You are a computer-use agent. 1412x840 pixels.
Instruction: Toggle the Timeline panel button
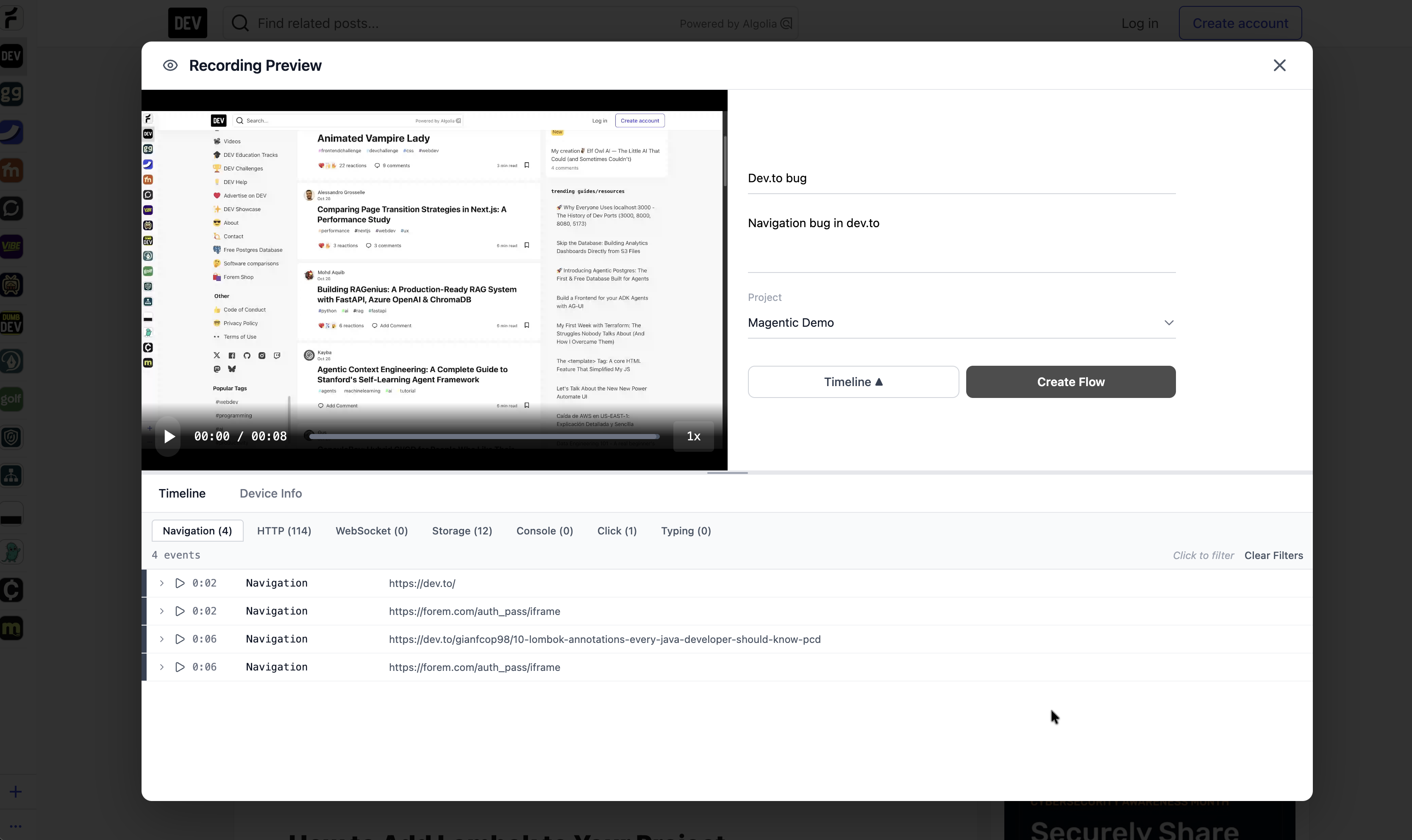click(x=853, y=382)
